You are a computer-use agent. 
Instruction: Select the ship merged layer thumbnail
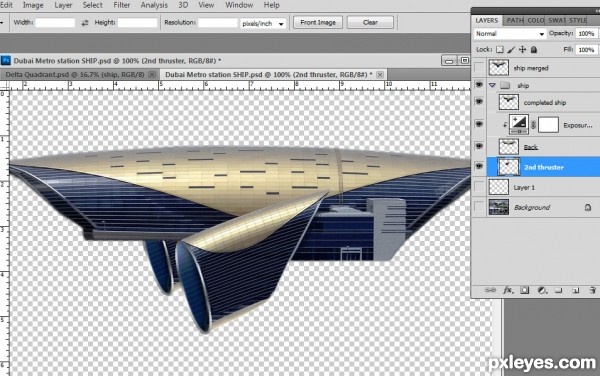click(x=499, y=68)
